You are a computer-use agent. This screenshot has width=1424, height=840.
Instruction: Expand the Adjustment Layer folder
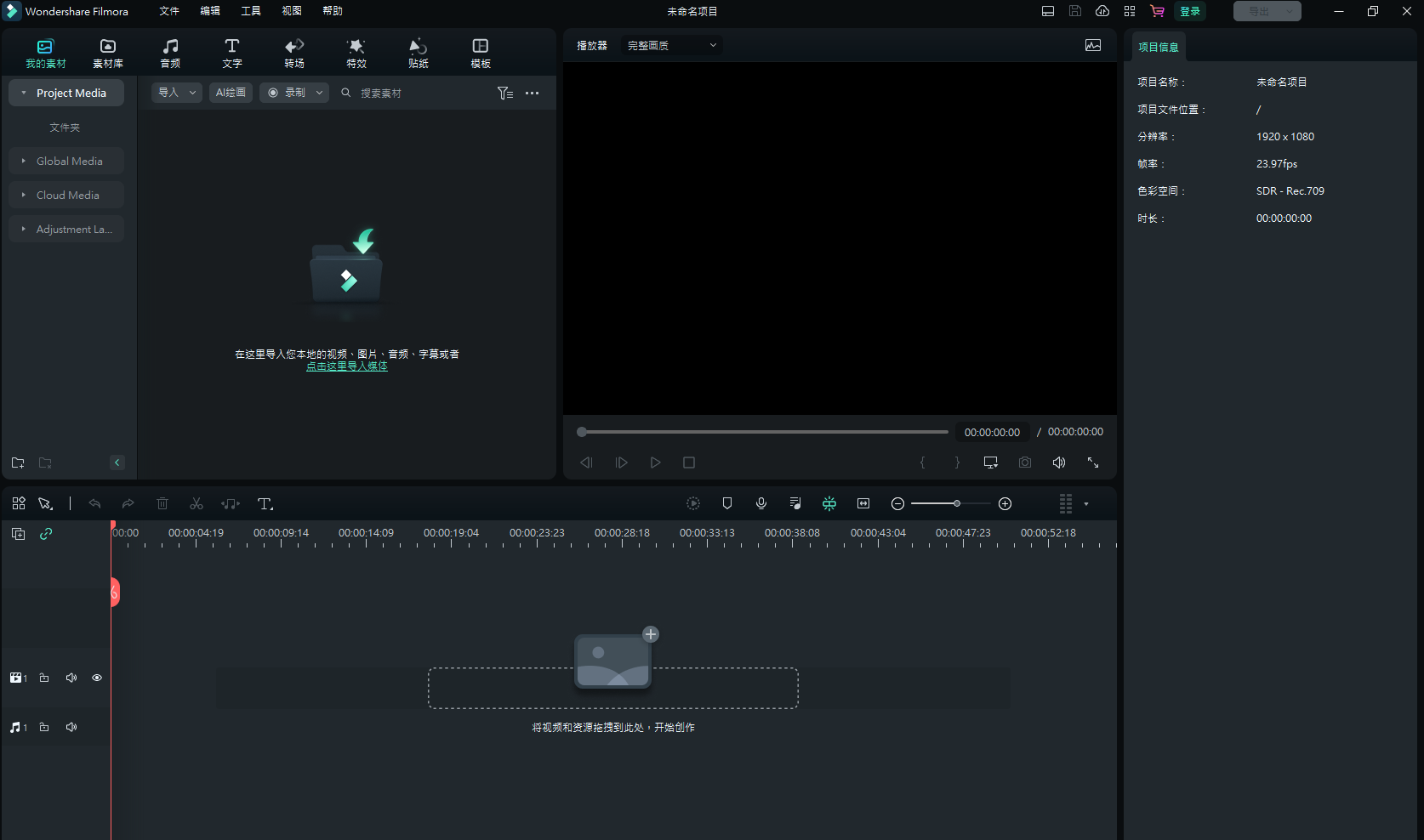[x=24, y=229]
